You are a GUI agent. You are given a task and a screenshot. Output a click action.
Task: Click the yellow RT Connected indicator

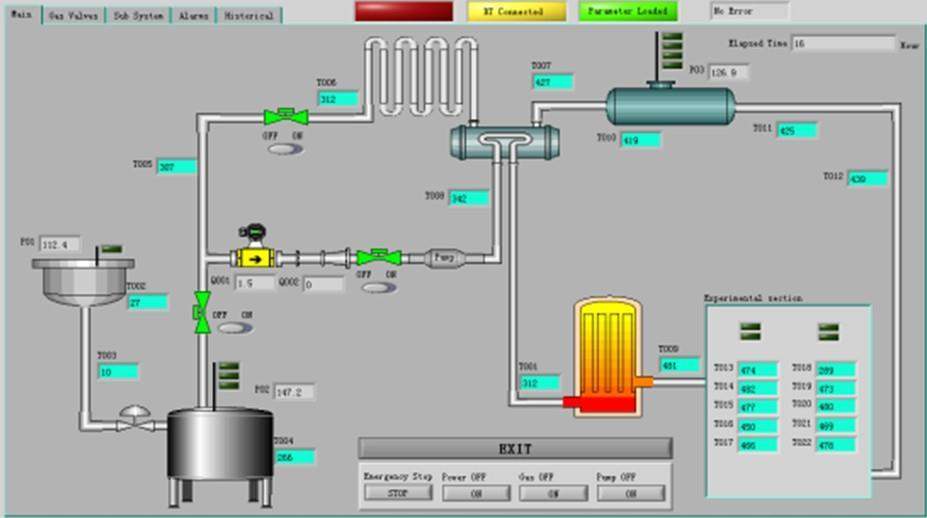click(x=517, y=11)
